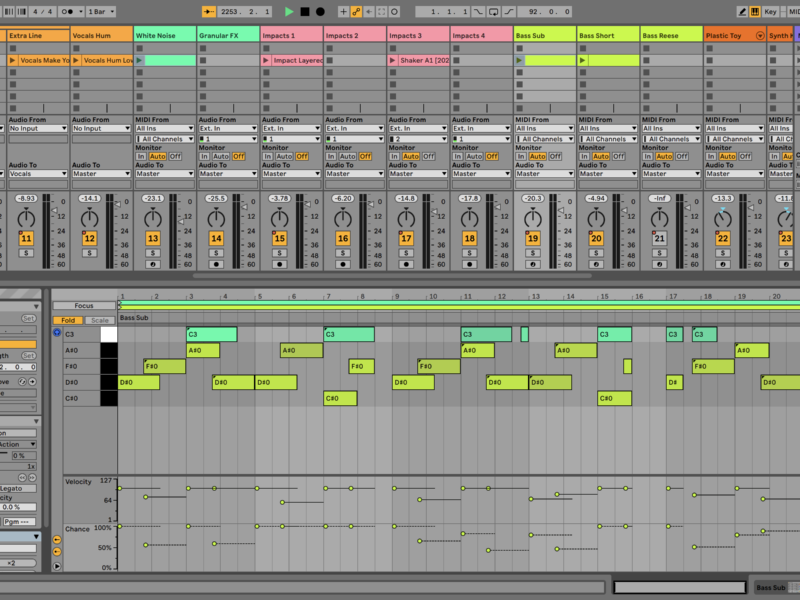800x600 pixels.
Task: Click the pan knob on track 11
Action: (26, 218)
